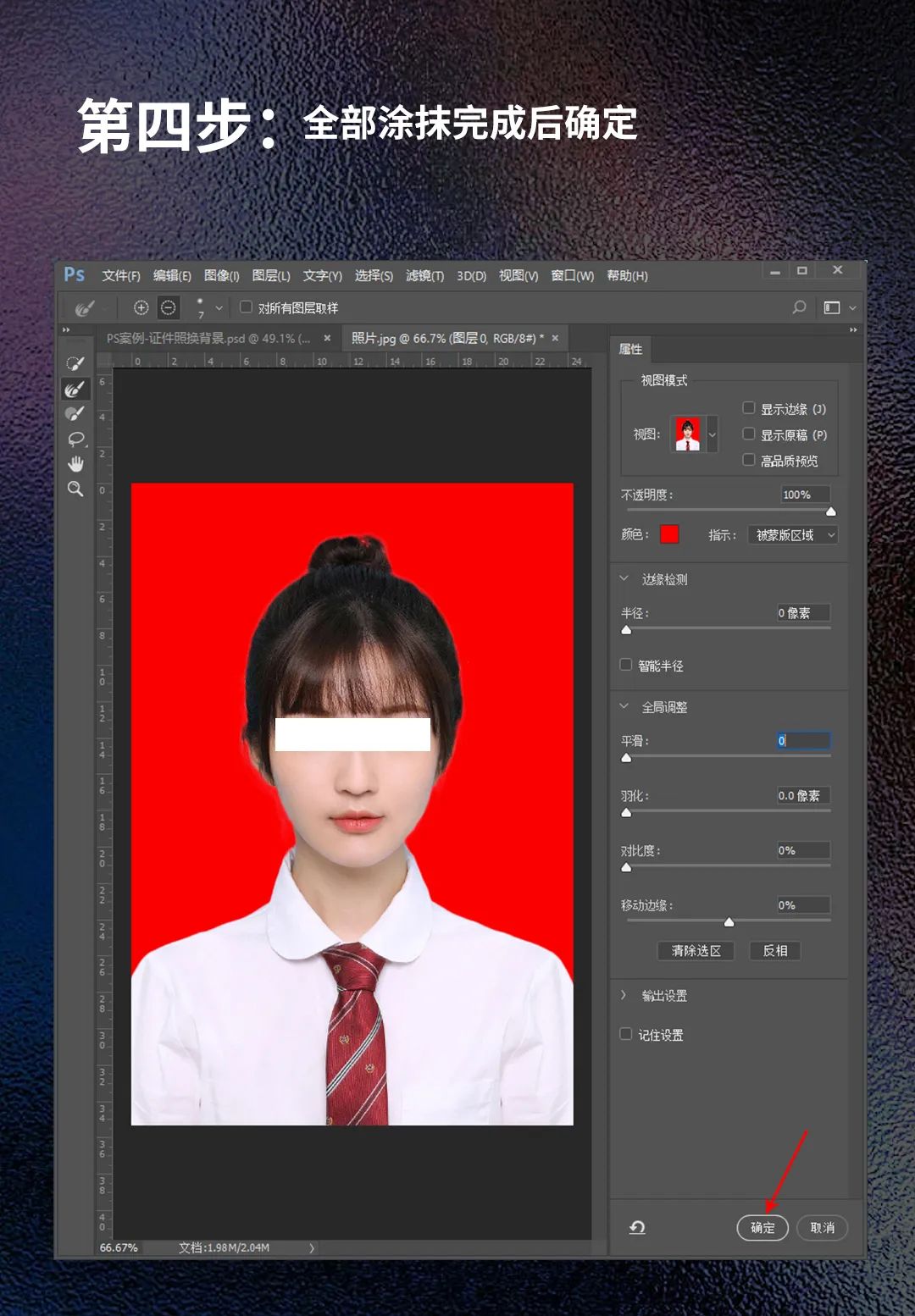Image resolution: width=915 pixels, height=1316 pixels.
Task: Check the 高品质预览 option
Action: click(749, 460)
